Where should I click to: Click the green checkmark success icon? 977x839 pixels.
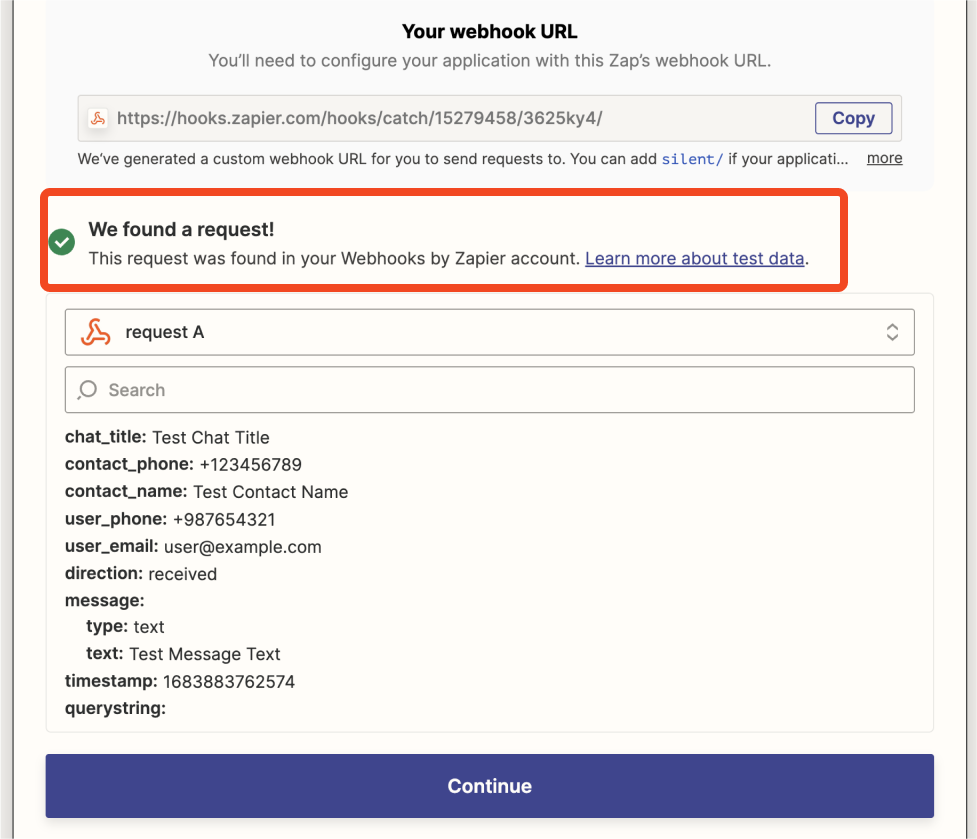[62, 242]
